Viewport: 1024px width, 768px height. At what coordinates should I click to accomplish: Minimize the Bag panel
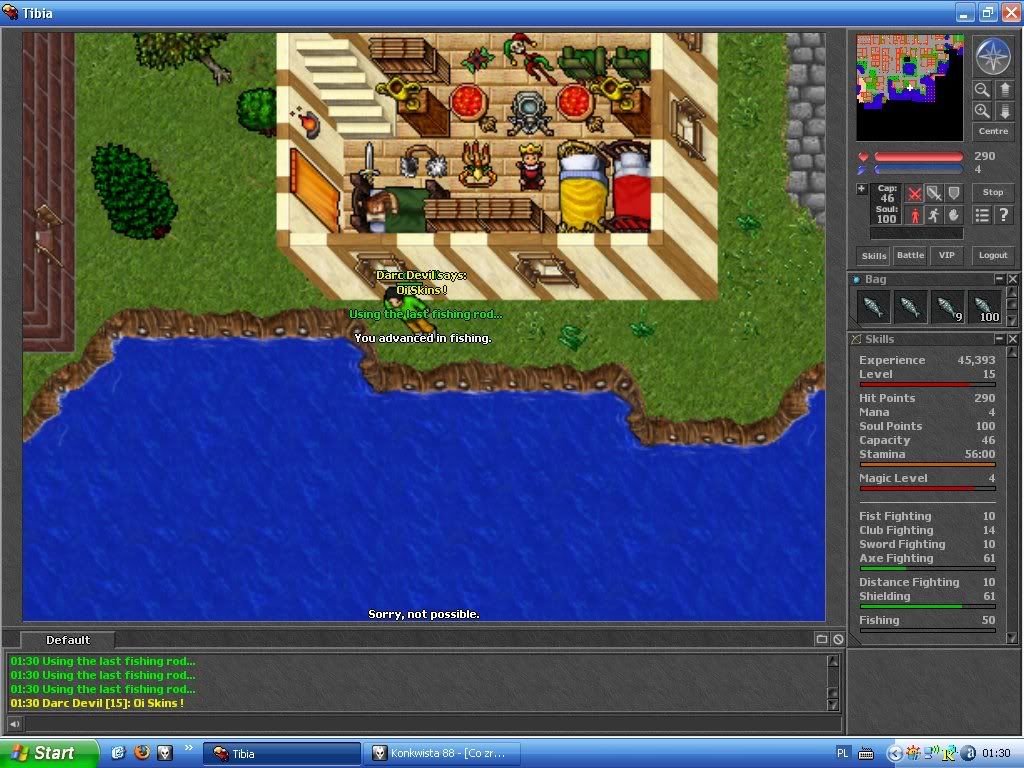[x=999, y=279]
